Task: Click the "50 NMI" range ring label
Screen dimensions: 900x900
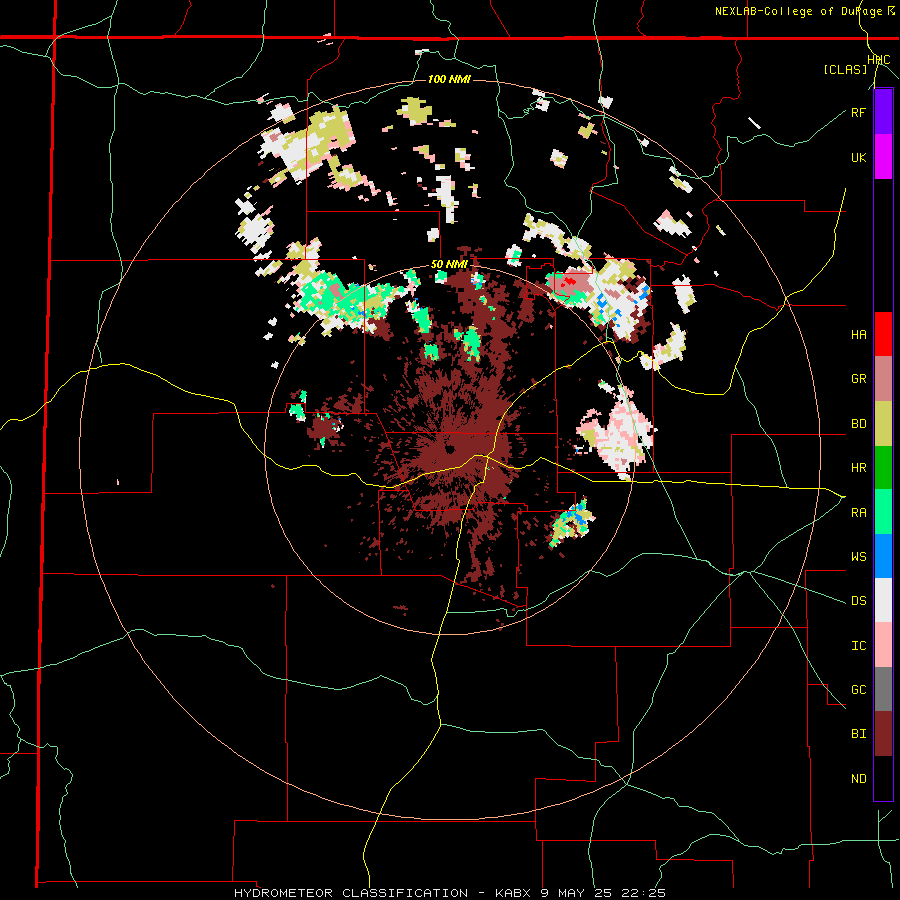Action: point(449,265)
